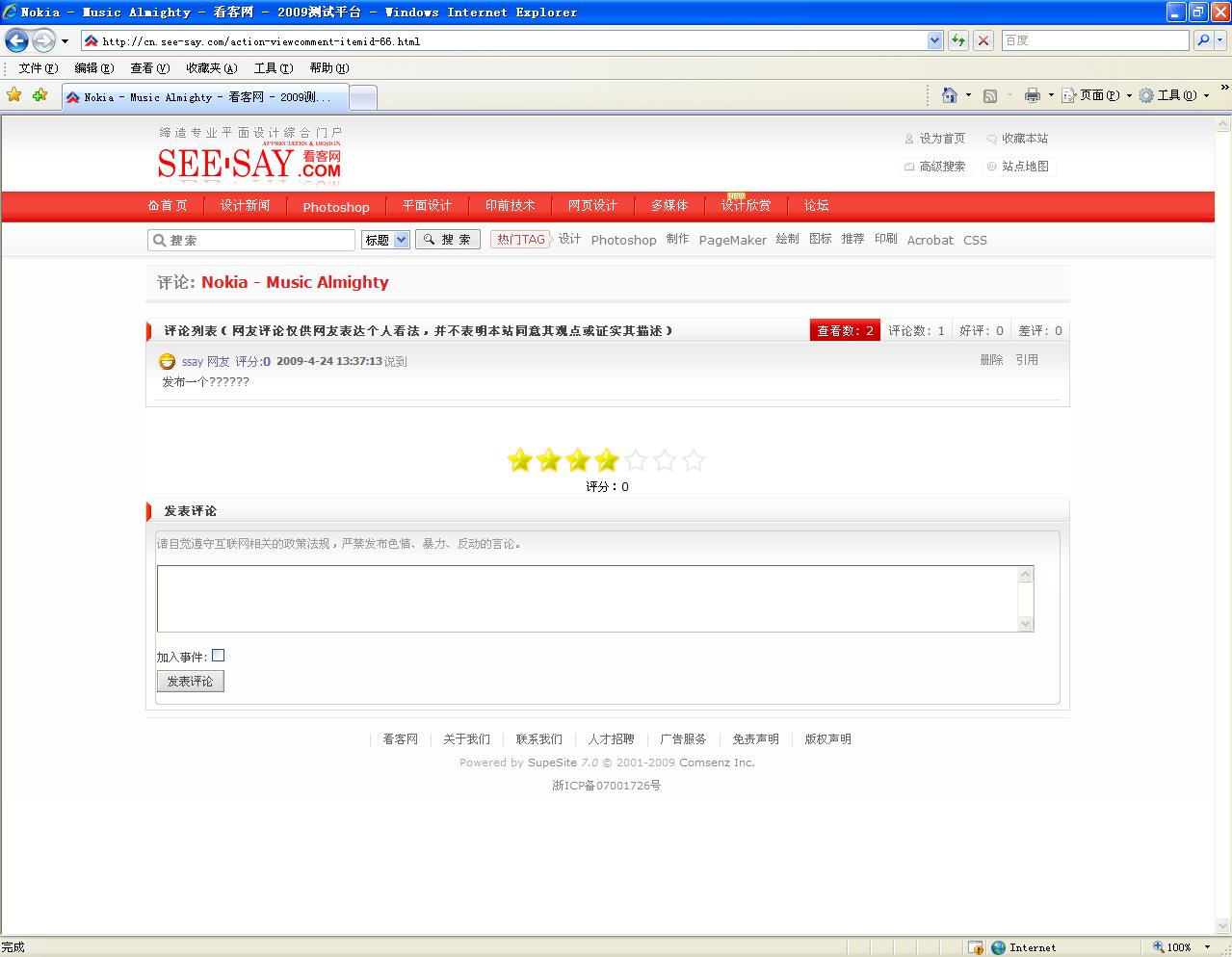Click the Stop loading red X icon
The height and width of the screenshot is (957, 1232).
click(x=983, y=40)
